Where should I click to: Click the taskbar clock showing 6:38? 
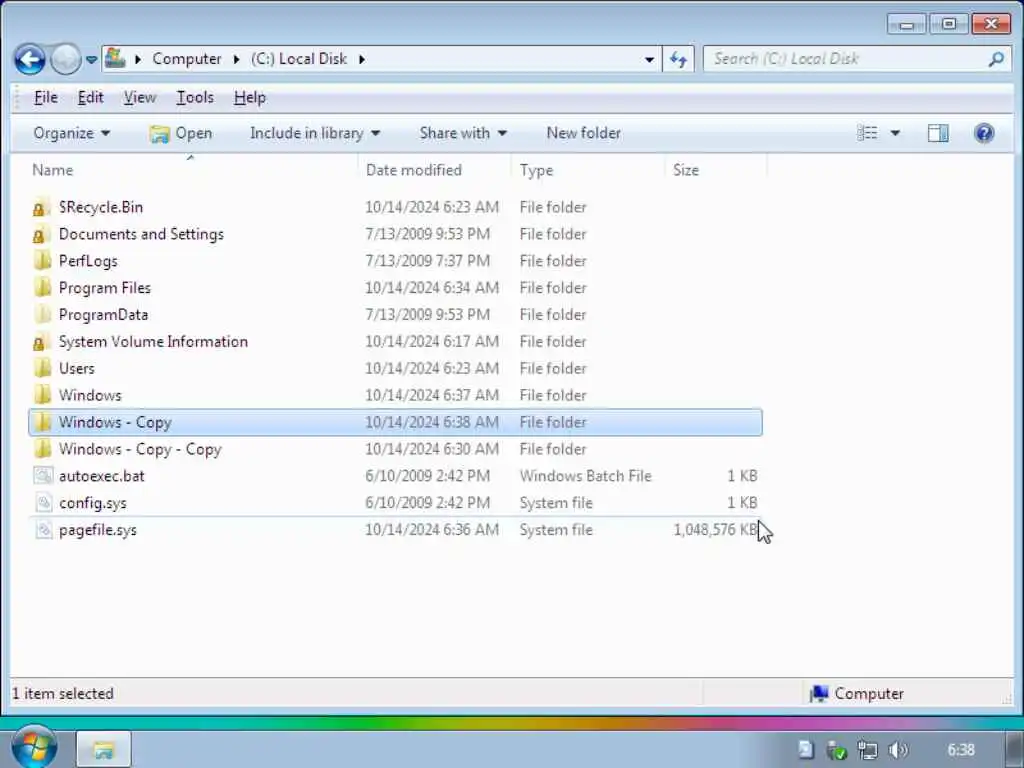pyautogui.click(x=961, y=750)
